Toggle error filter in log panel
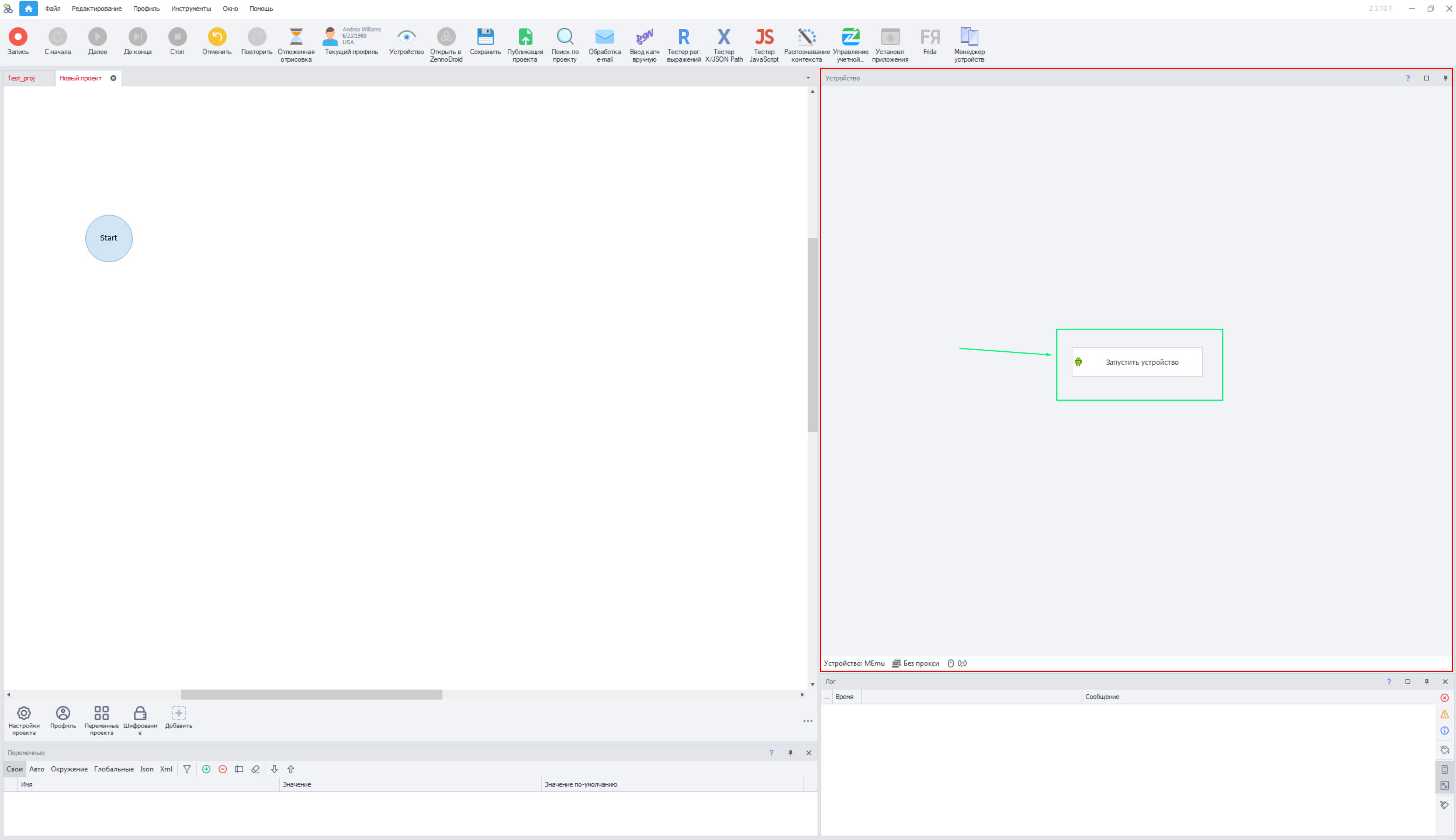Viewport: 1456px width, 840px height. click(x=1444, y=697)
